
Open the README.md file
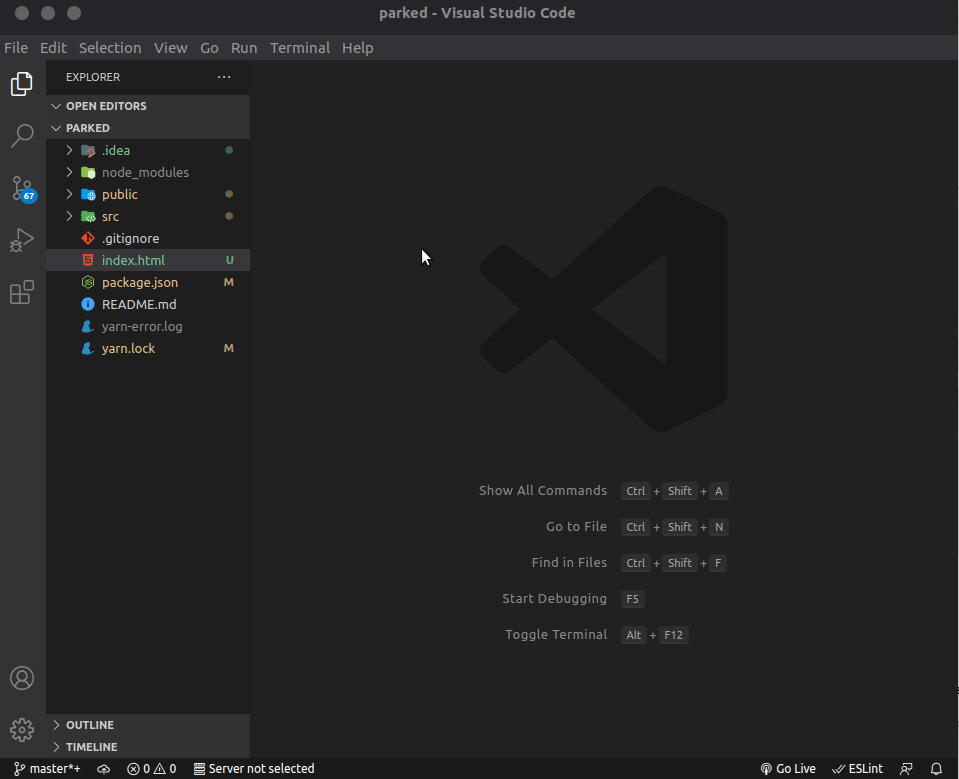click(x=148, y=305)
